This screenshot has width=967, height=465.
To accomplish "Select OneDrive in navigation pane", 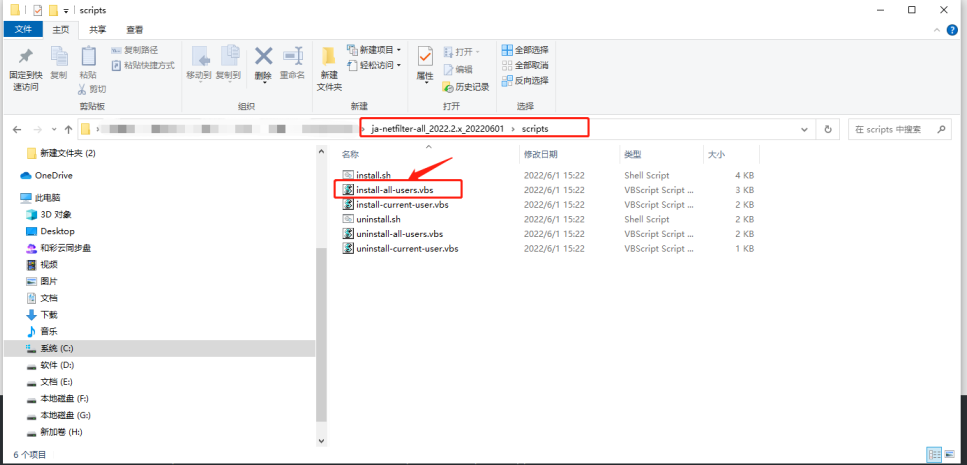I will pyautogui.click(x=54, y=175).
